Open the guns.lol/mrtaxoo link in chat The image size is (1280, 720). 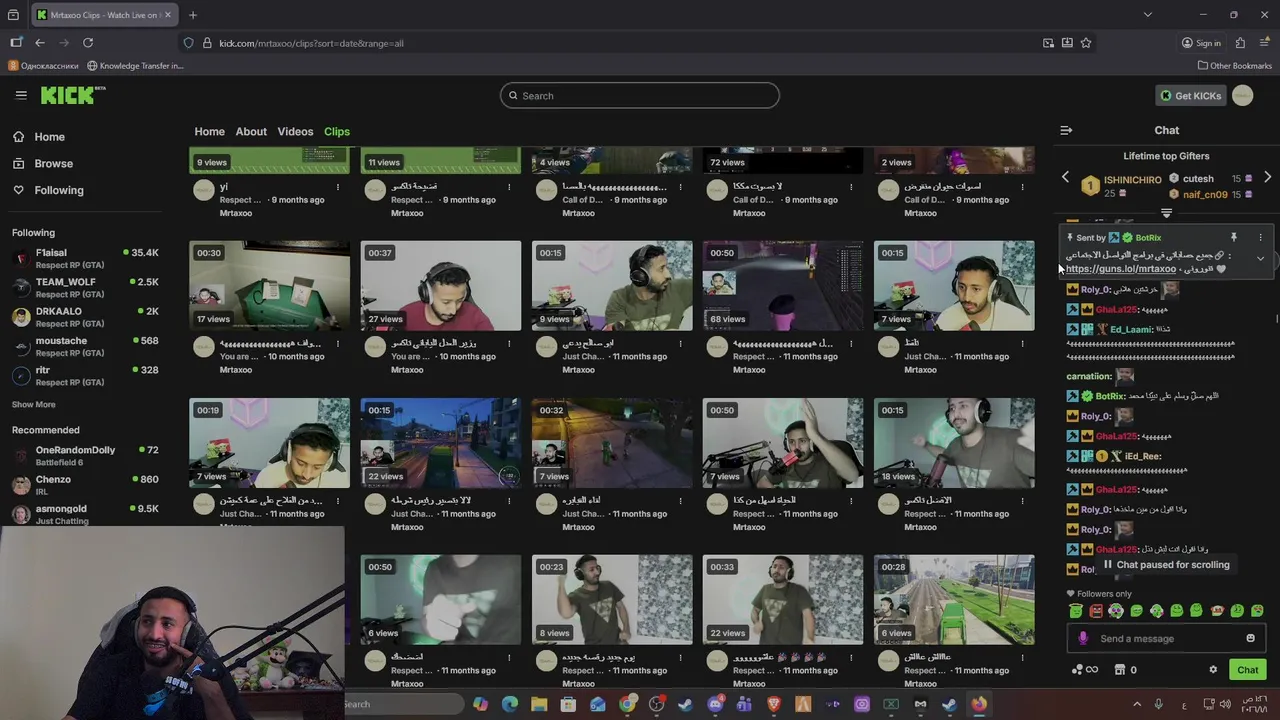coord(1120,269)
